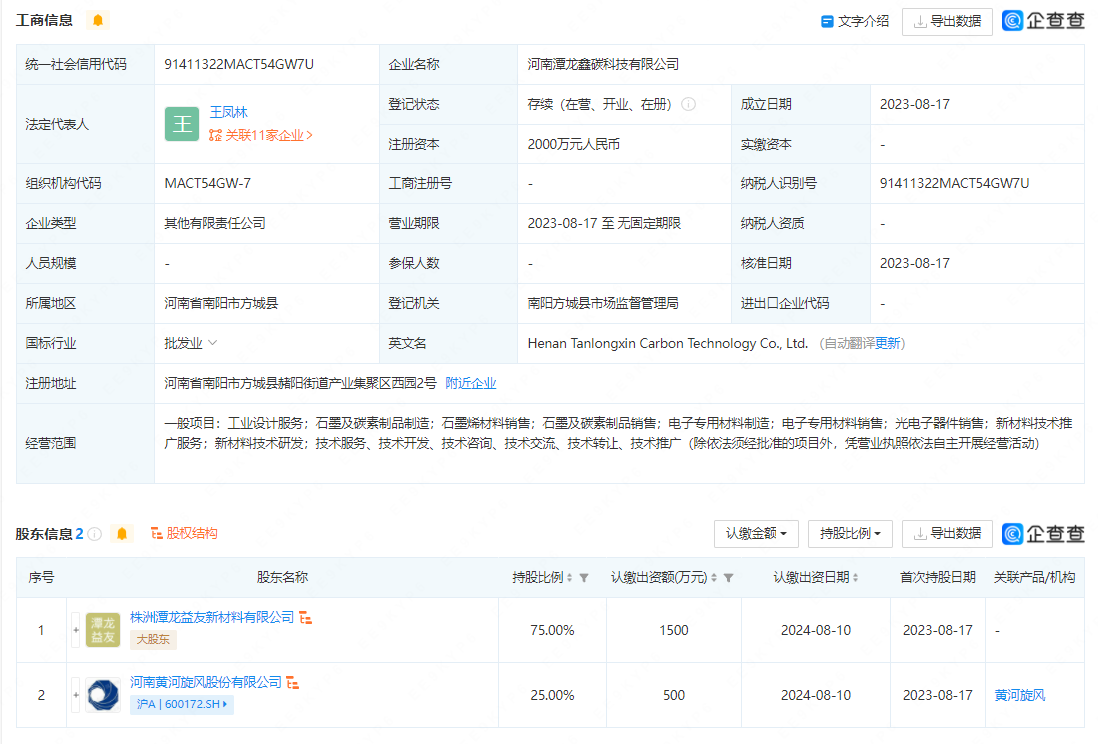Click the copy icon after 株洲潭龙益友新材料有限公司
This screenshot has height=744, width=1098.
[x=305, y=617]
